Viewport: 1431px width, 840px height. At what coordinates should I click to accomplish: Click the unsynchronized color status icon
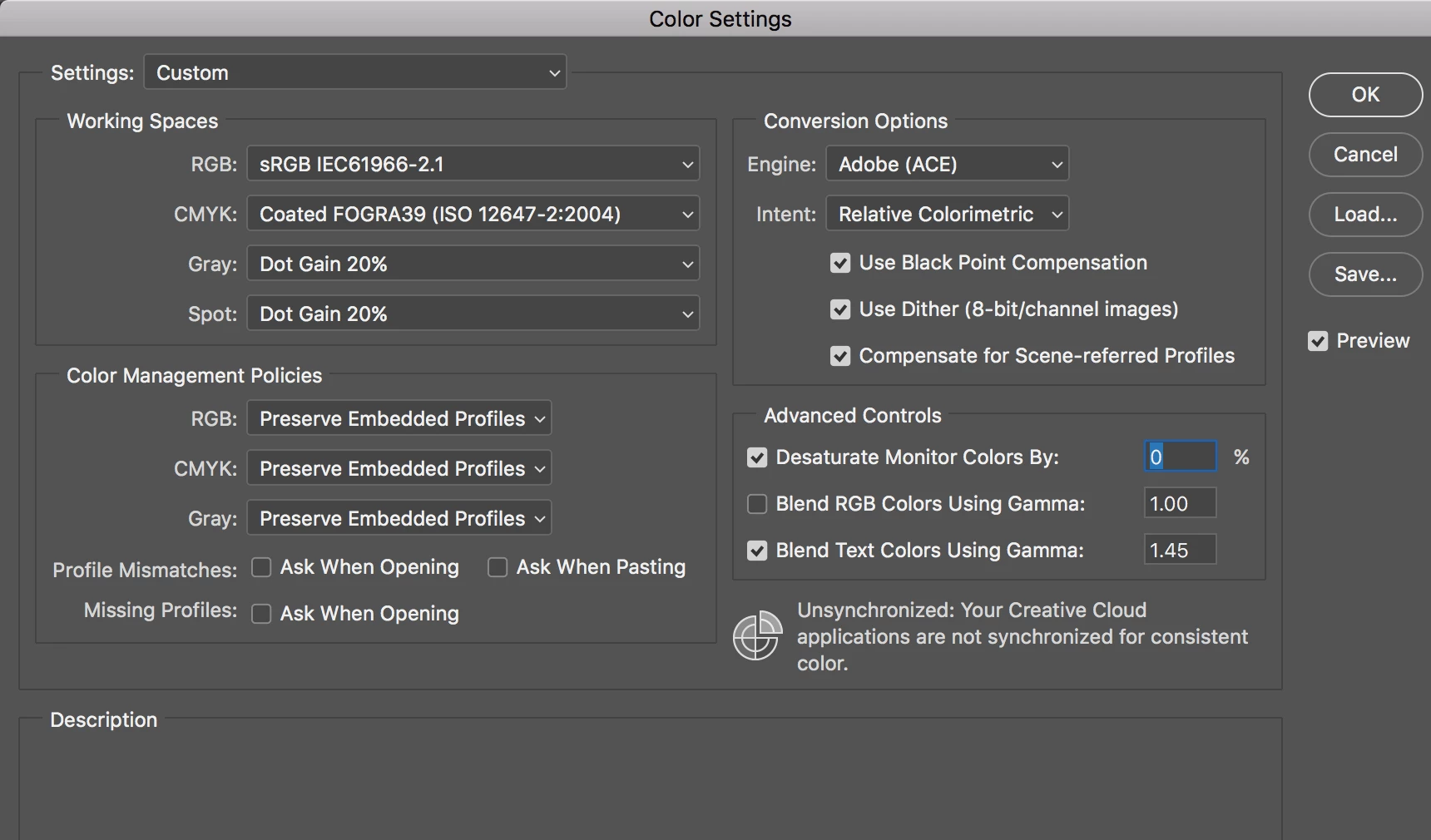[756, 636]
